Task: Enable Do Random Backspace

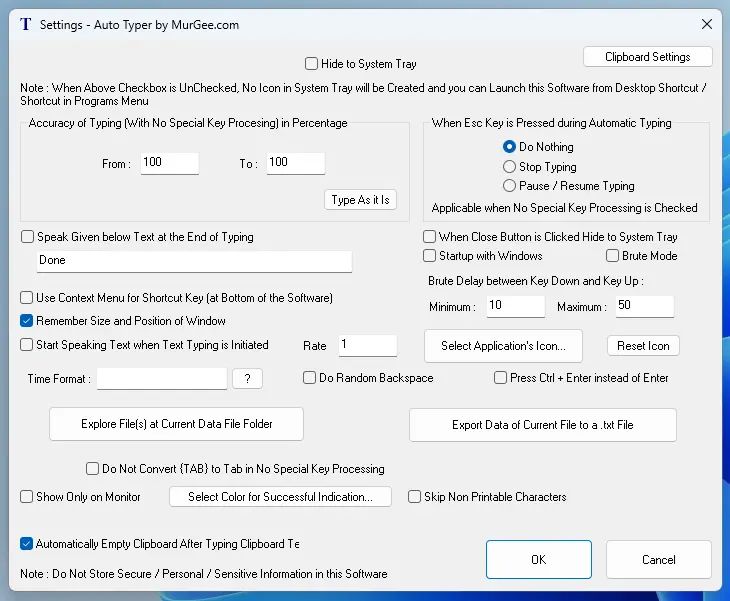Action: [309, 378]
